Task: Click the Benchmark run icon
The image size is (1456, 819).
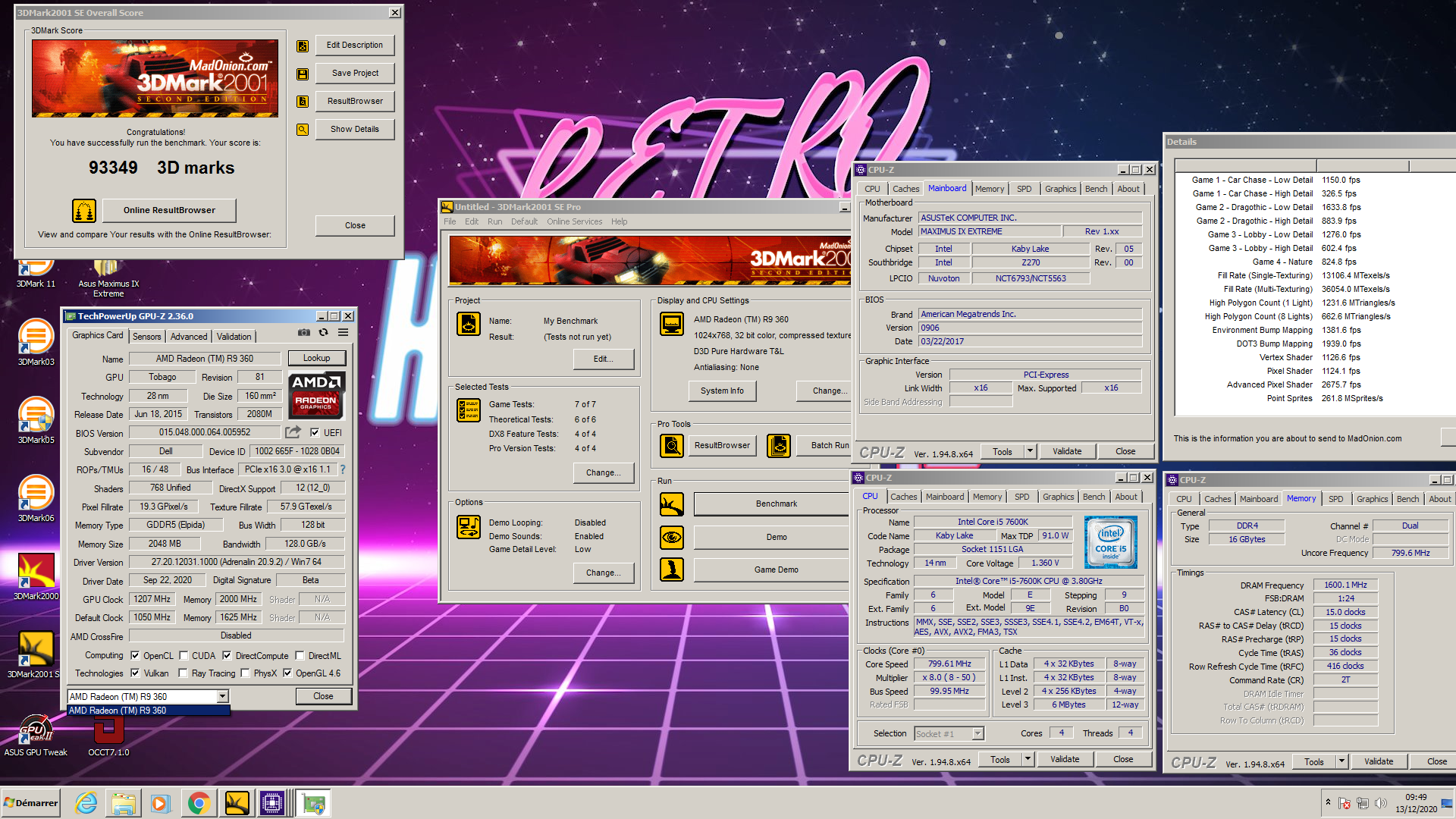Action: pyautogui.click(x=672, y=504)
